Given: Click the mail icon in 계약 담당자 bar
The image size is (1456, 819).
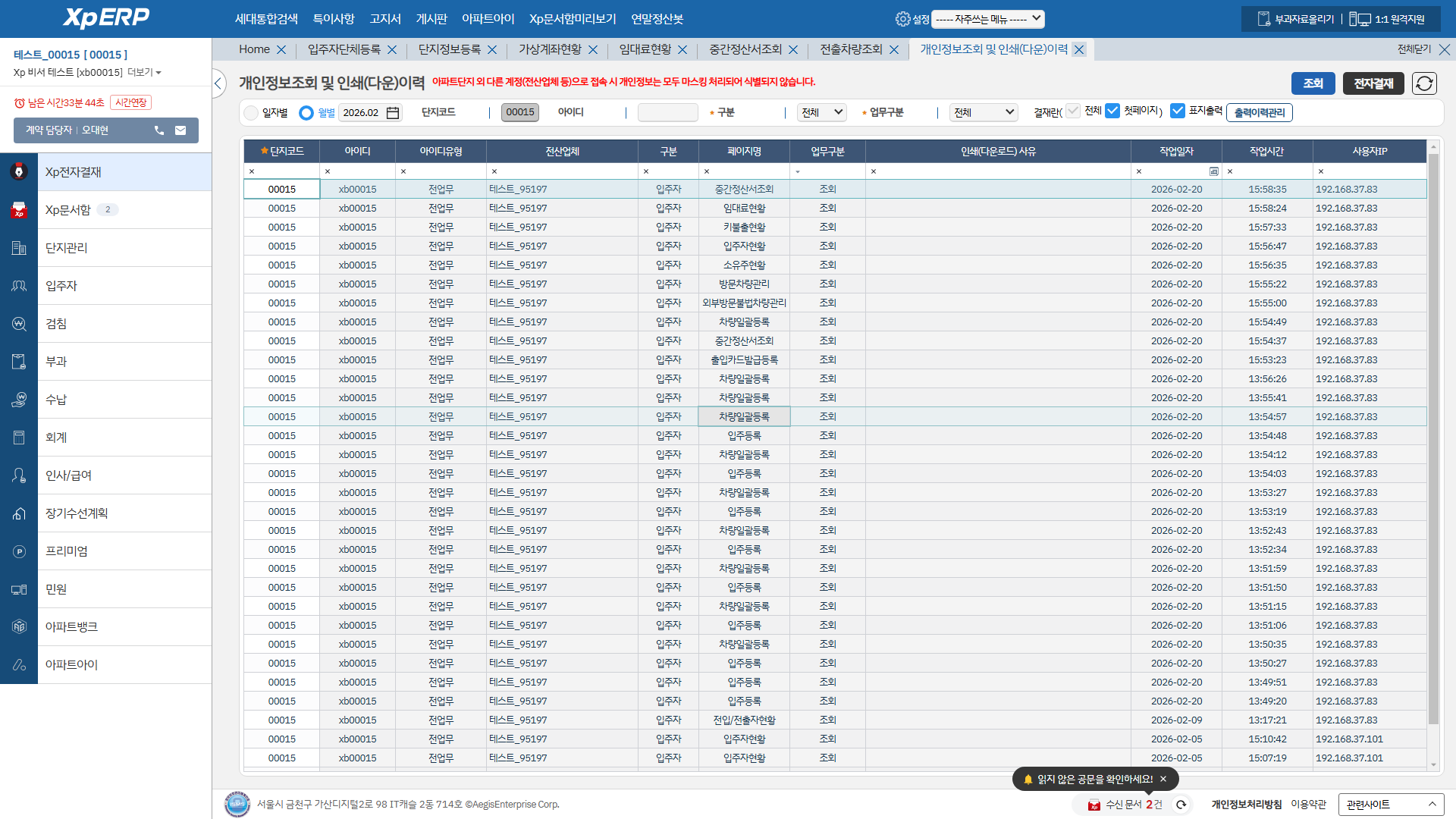Looking at the screenshot, I should pyautogui.click(x=180, y=130).
